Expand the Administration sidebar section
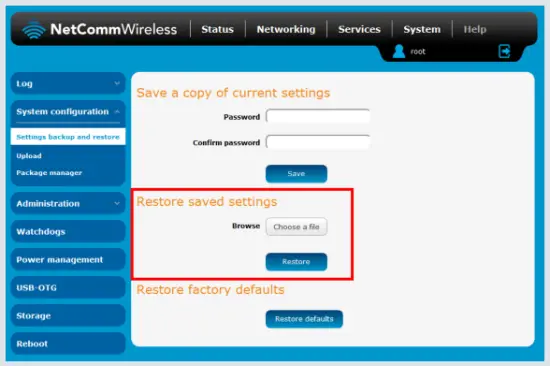The width and height of the screenshot is (550, 366). (68, 204)
